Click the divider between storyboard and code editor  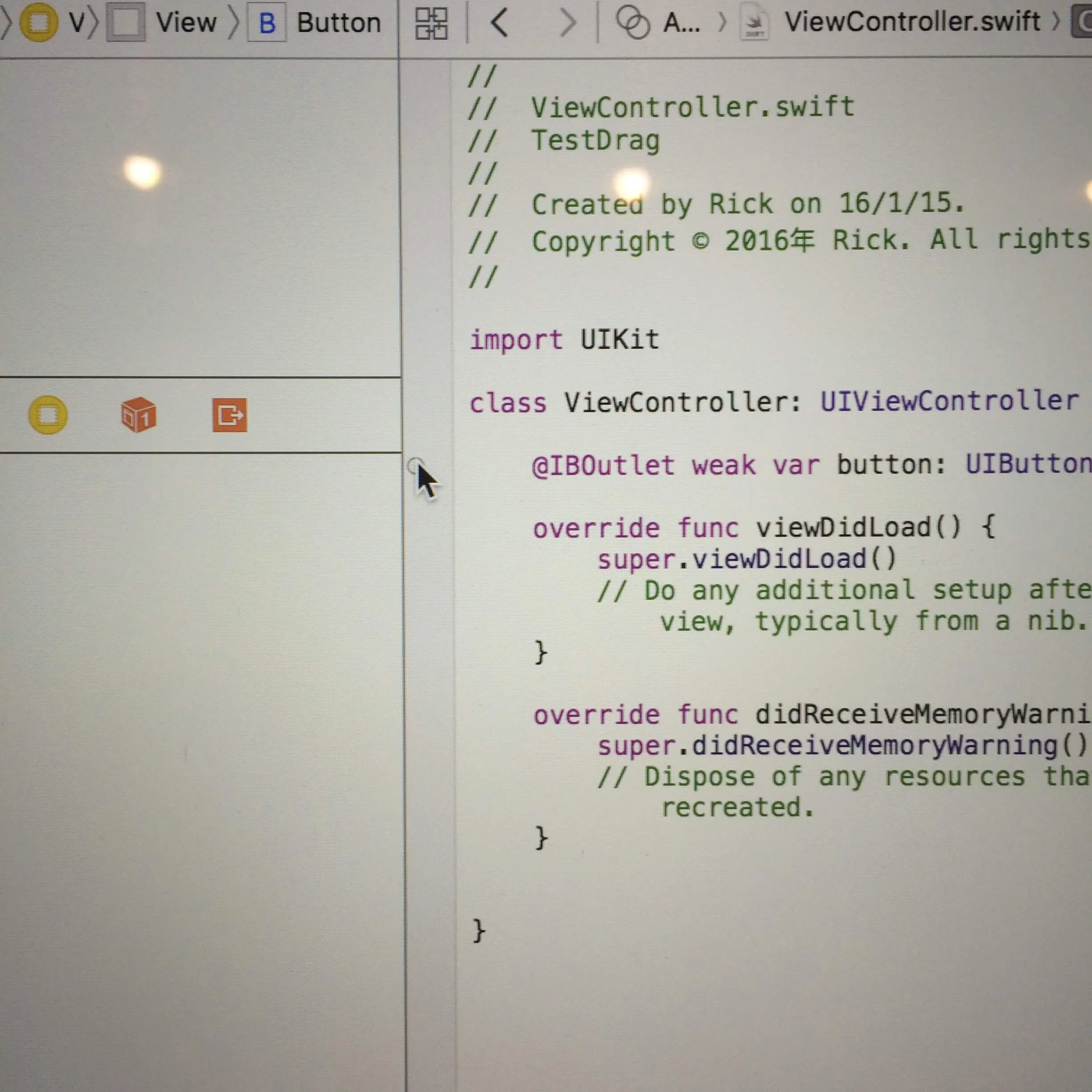point(404,735)
